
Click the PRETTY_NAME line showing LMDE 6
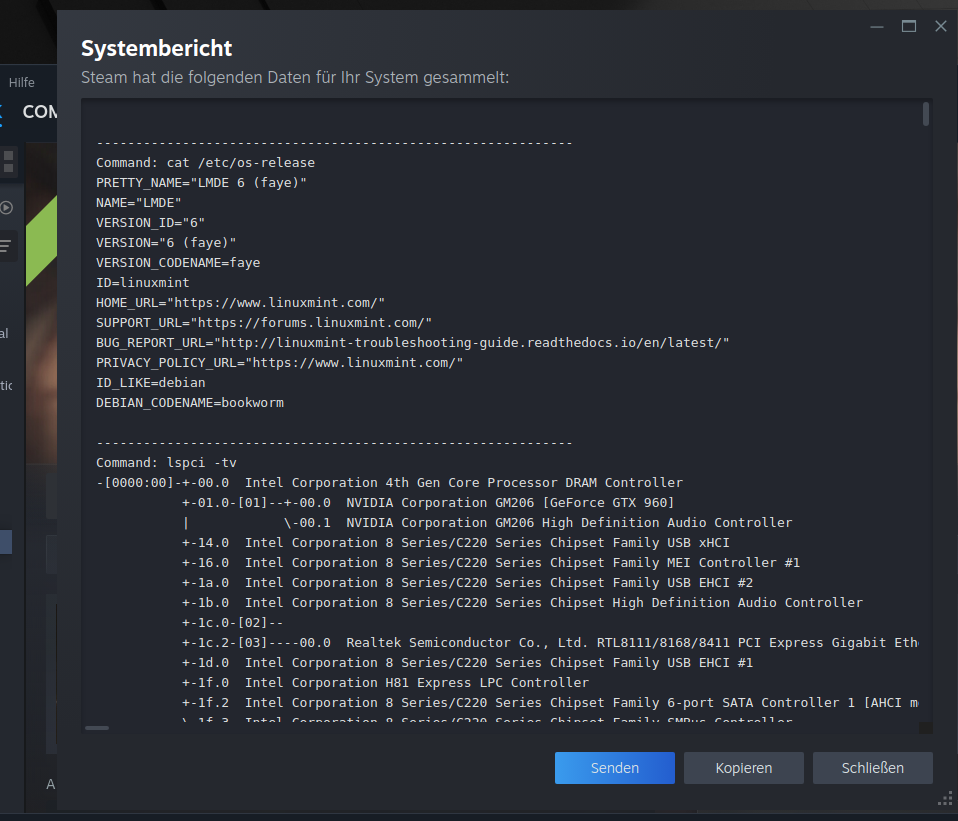[200, 182]
